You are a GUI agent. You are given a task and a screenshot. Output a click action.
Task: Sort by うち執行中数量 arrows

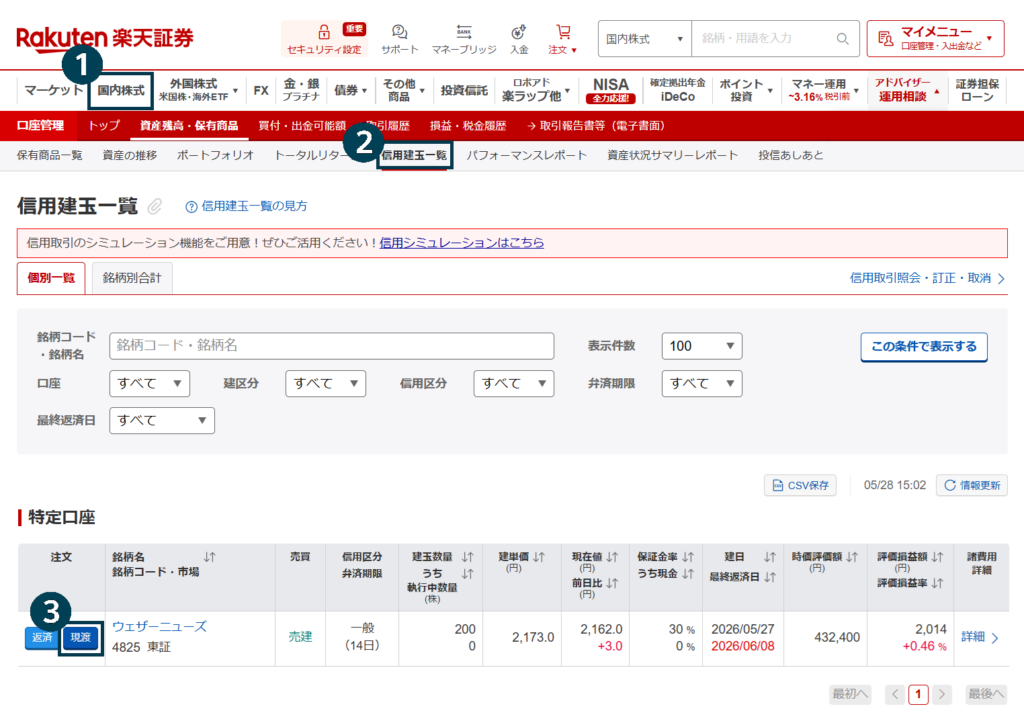pos(468,574)
